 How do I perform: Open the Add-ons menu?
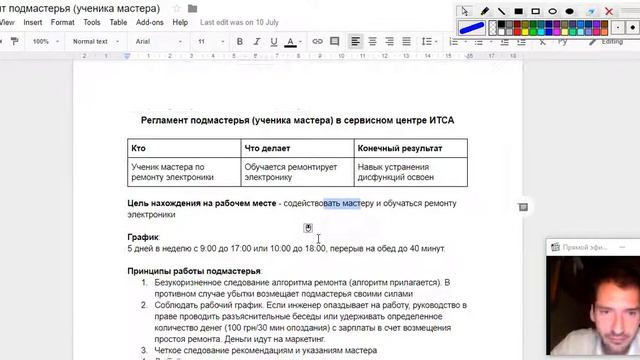(150, 22)
